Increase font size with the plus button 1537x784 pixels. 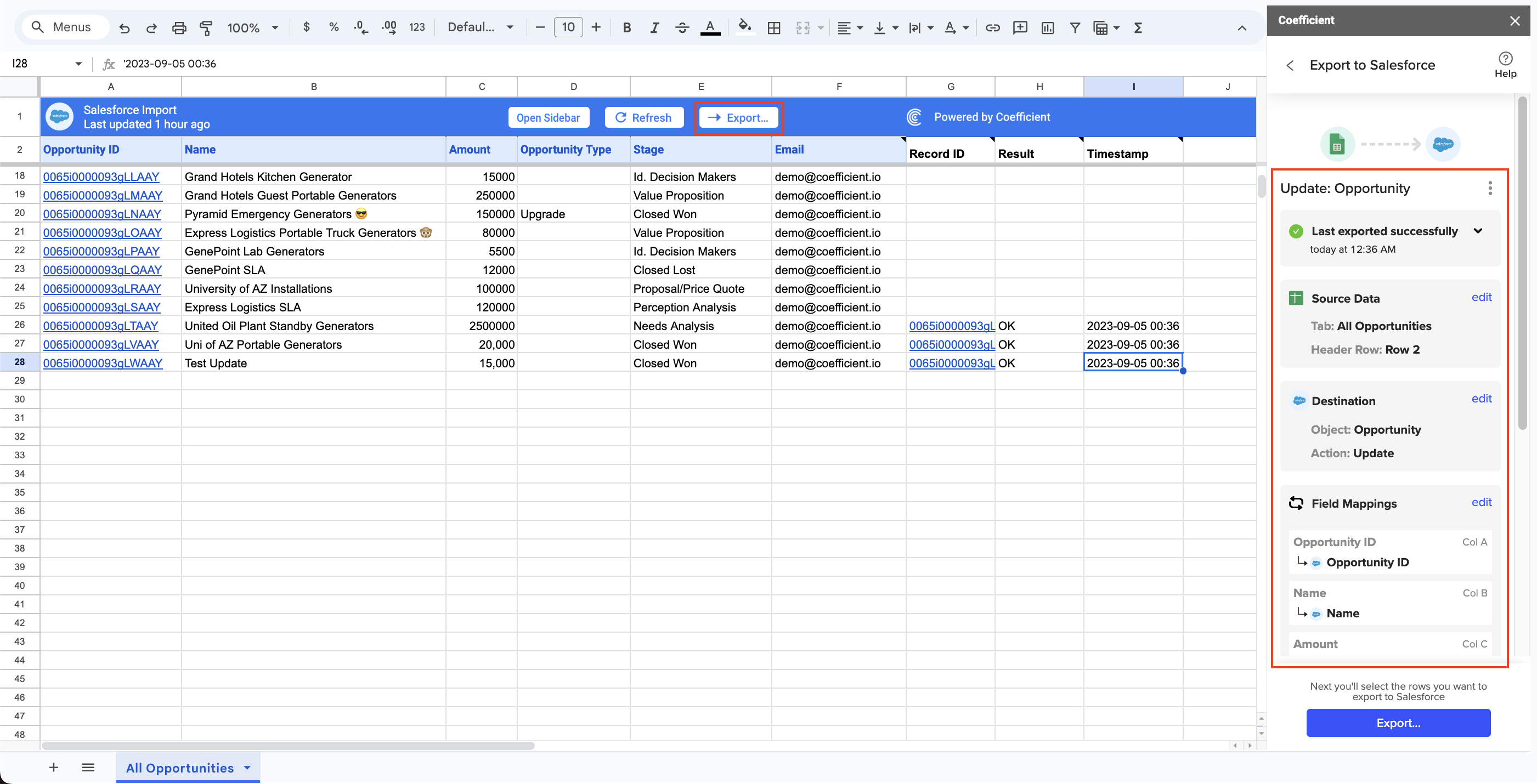[596, 27]
